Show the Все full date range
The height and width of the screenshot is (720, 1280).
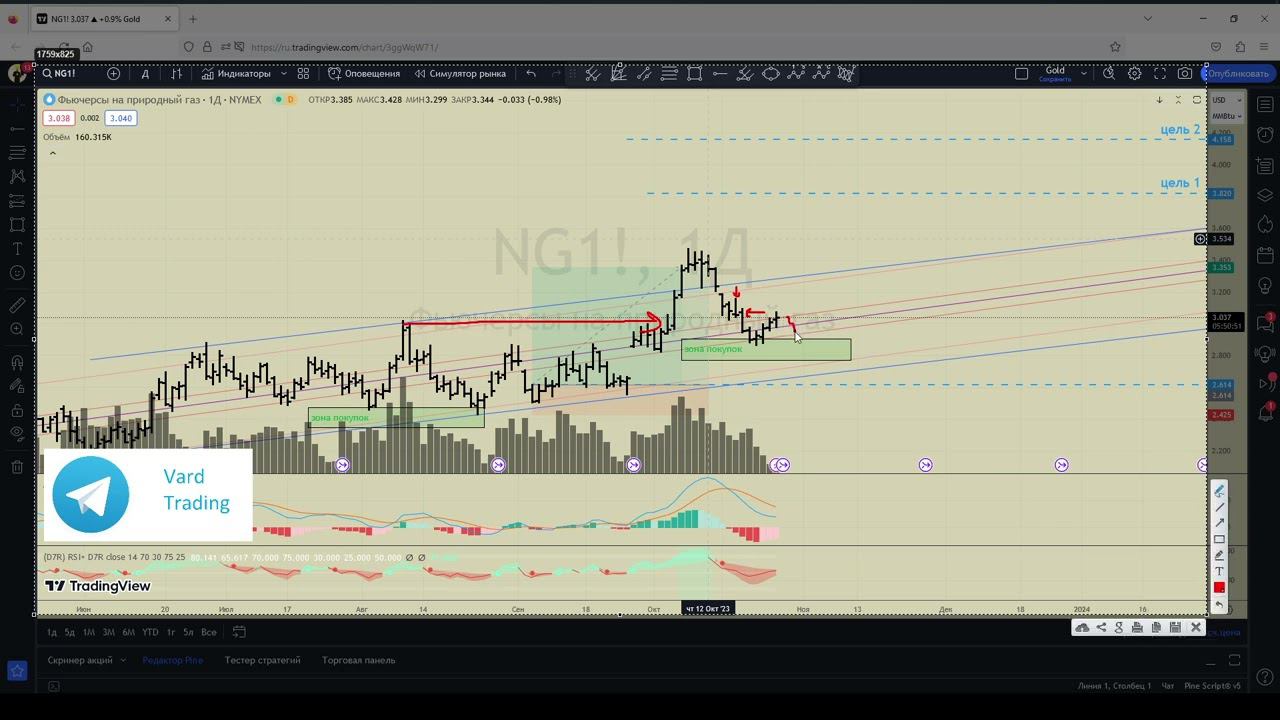click(209, 632)
